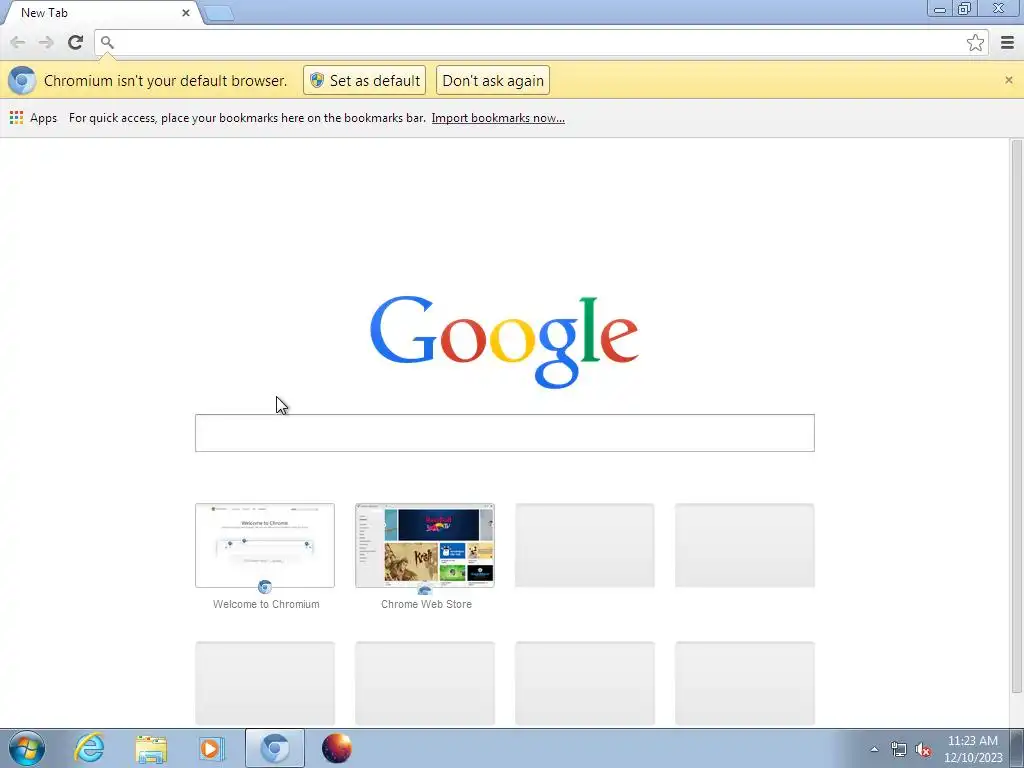Launch Firefox from the taskbar
Screen dimensions: 1024x768
tap(337, 748)
